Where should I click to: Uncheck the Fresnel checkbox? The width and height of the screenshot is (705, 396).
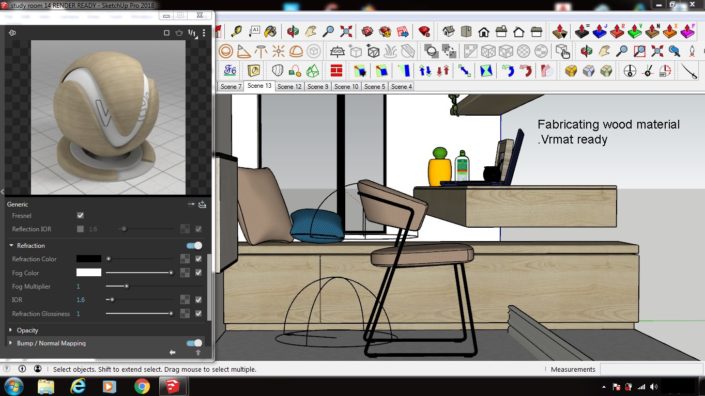(80, 216)
